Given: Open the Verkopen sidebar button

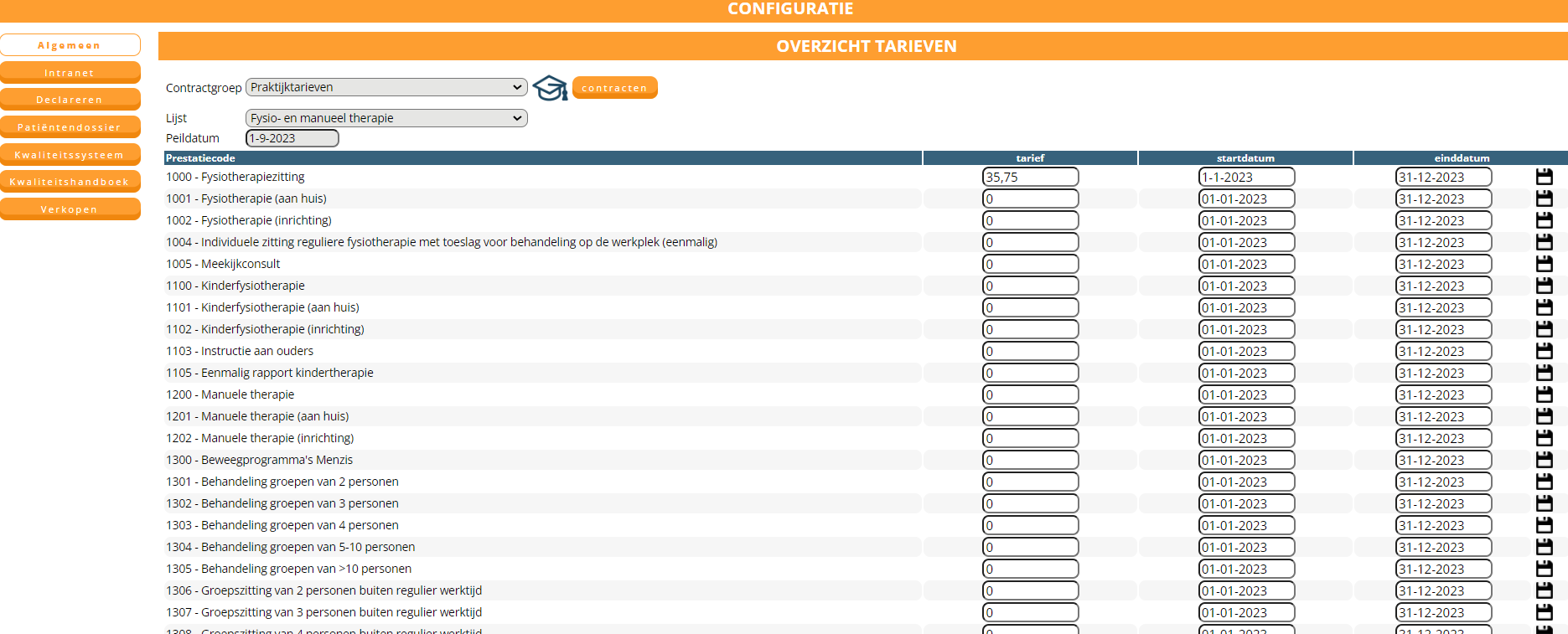Looking at the screenshot, I should coord(70,209).
